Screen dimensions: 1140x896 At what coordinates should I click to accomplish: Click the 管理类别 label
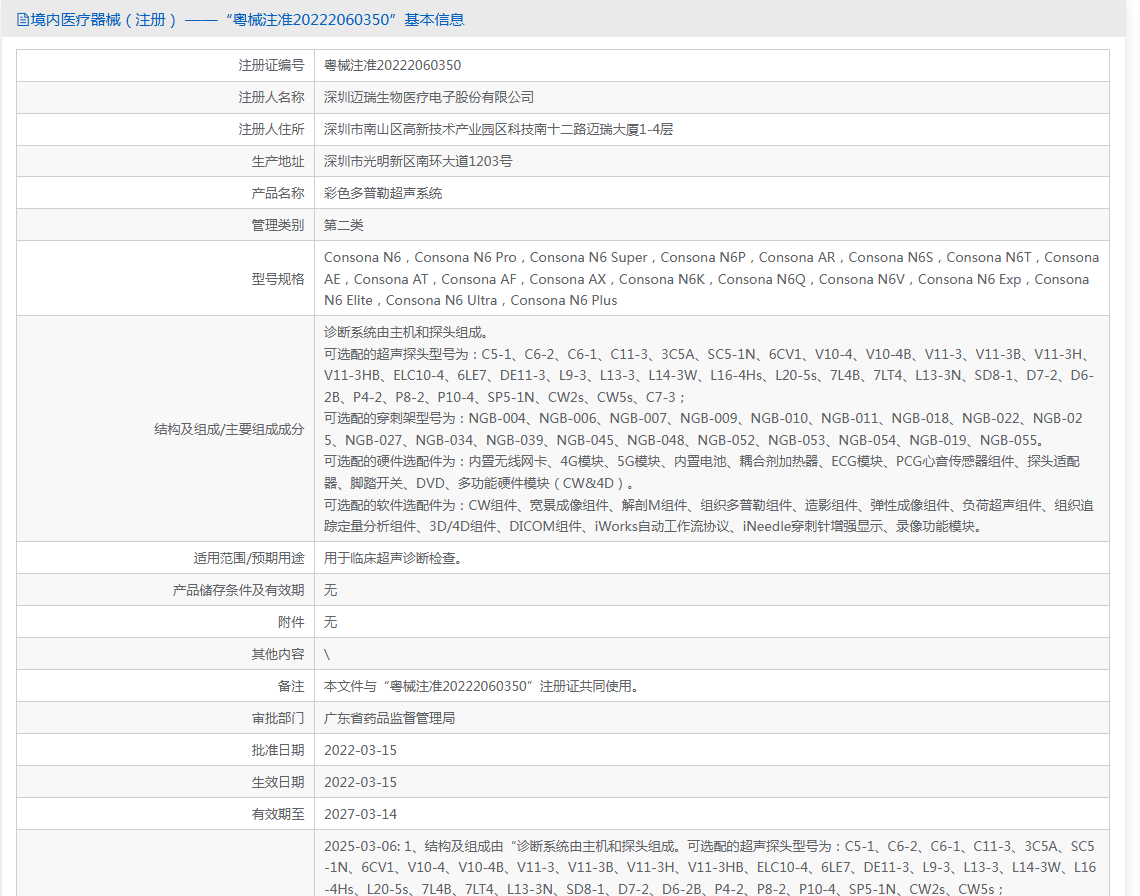click(x=278, y=225)
